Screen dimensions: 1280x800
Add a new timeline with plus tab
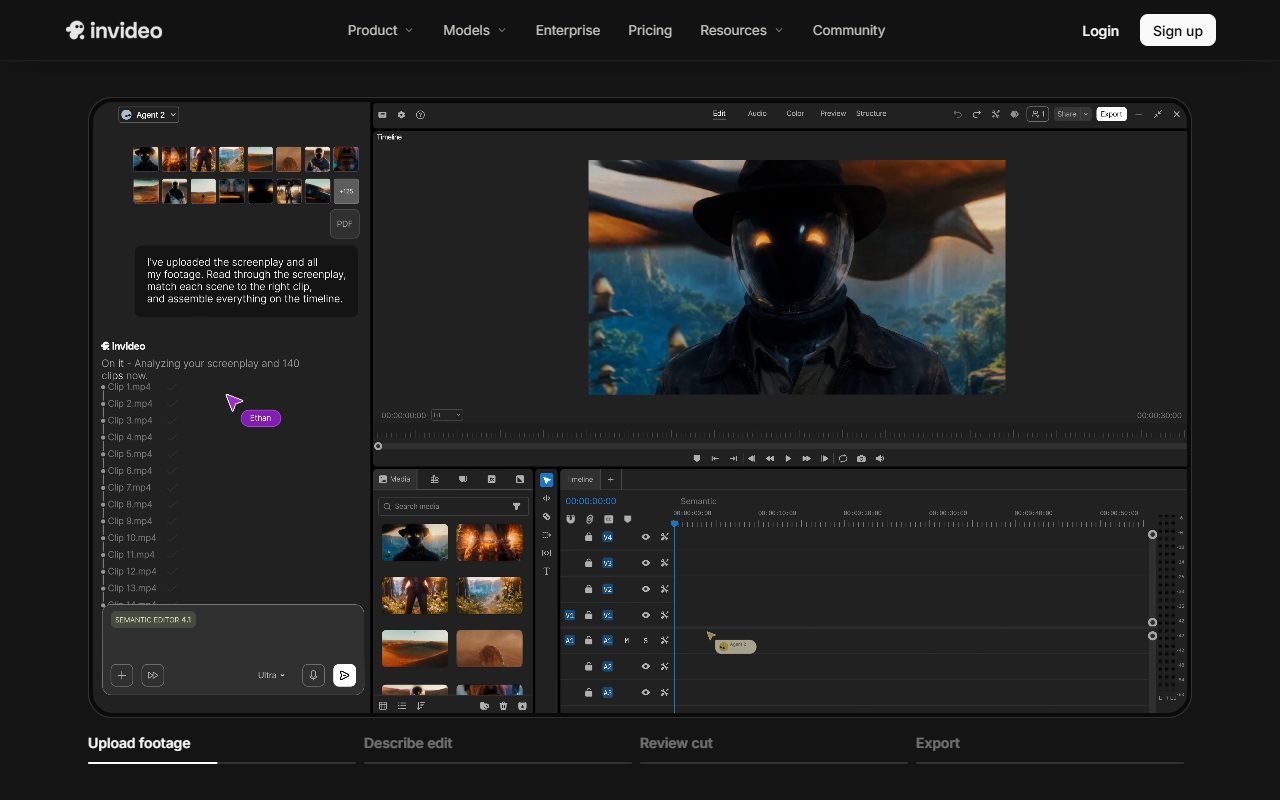610,479
